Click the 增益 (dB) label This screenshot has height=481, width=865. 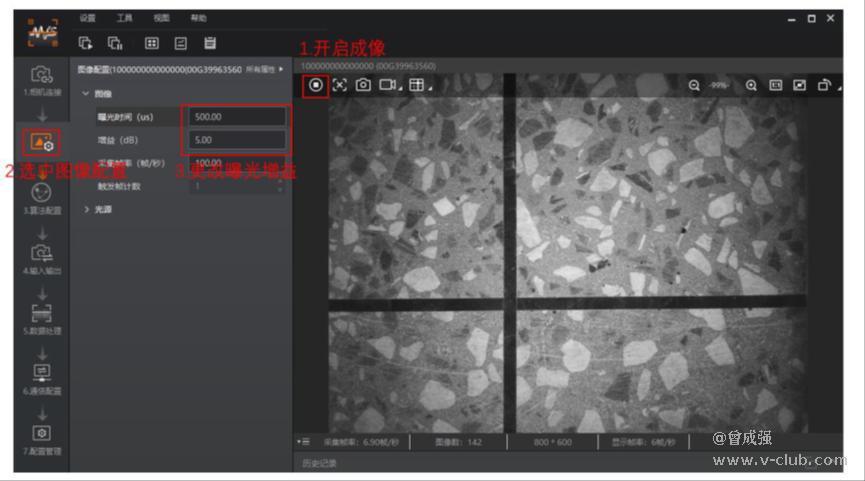point(118,140)
